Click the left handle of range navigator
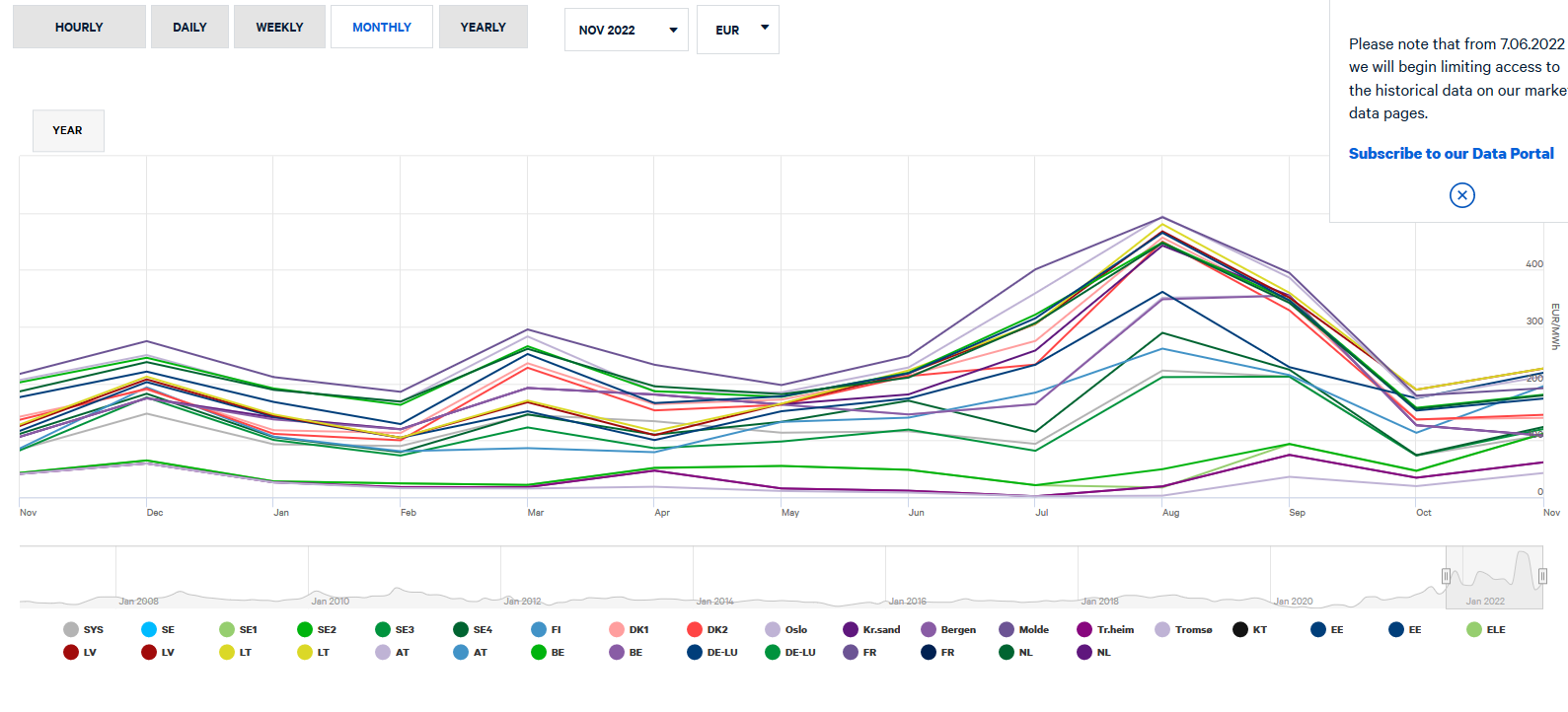Image resolution: width=1568 pixels, height=712 pixels. [x=1446, y=577]
